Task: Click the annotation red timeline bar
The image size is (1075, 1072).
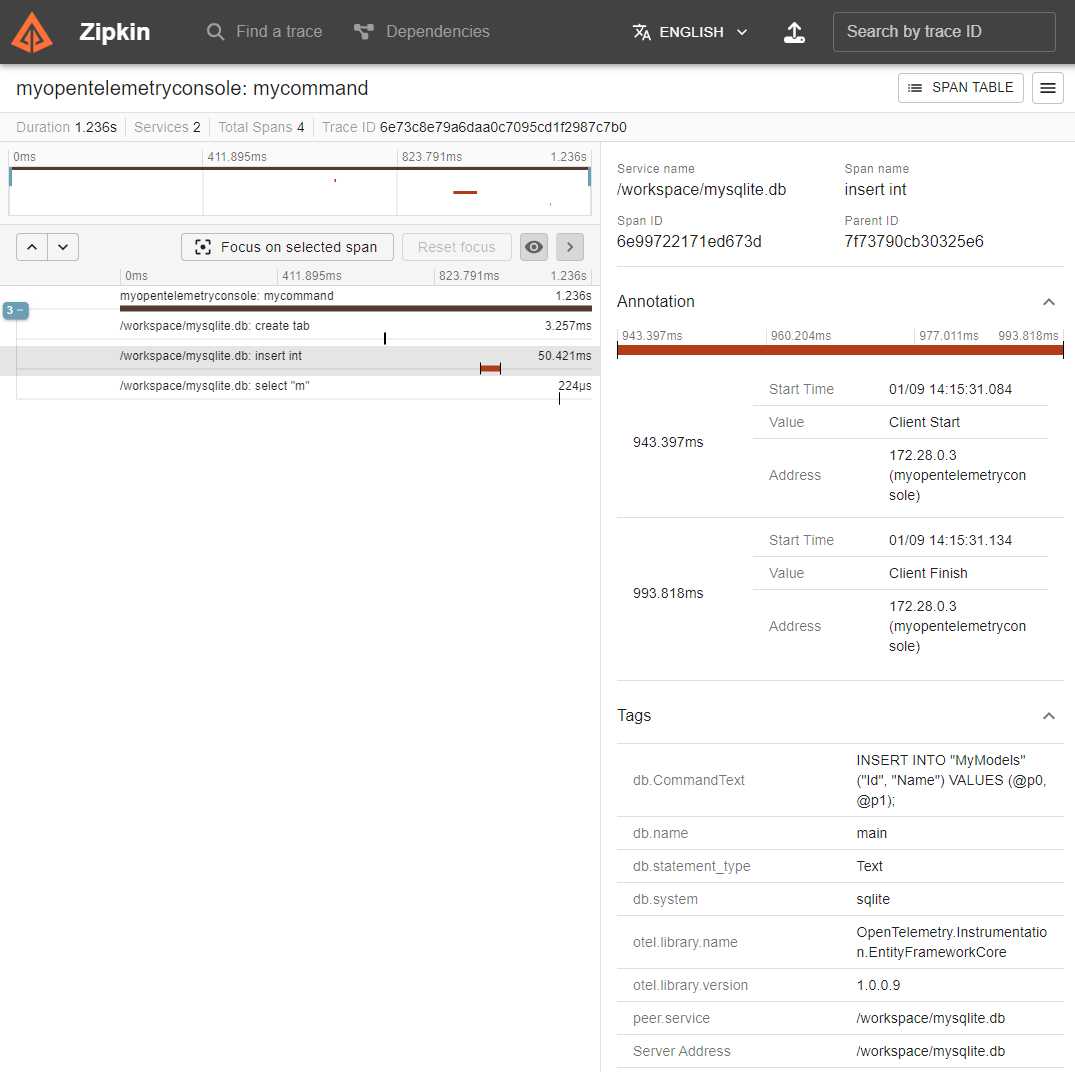Action: (840, 350)
